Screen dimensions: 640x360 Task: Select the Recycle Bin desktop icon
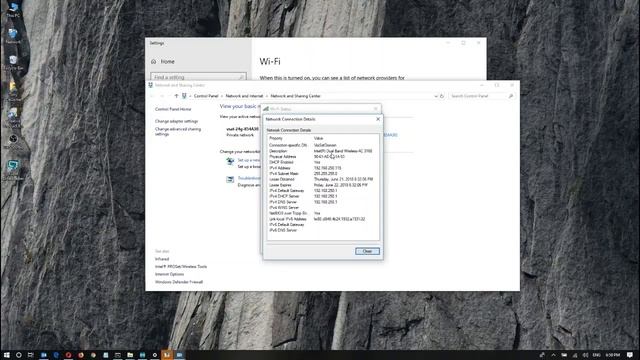pos(13,62)
